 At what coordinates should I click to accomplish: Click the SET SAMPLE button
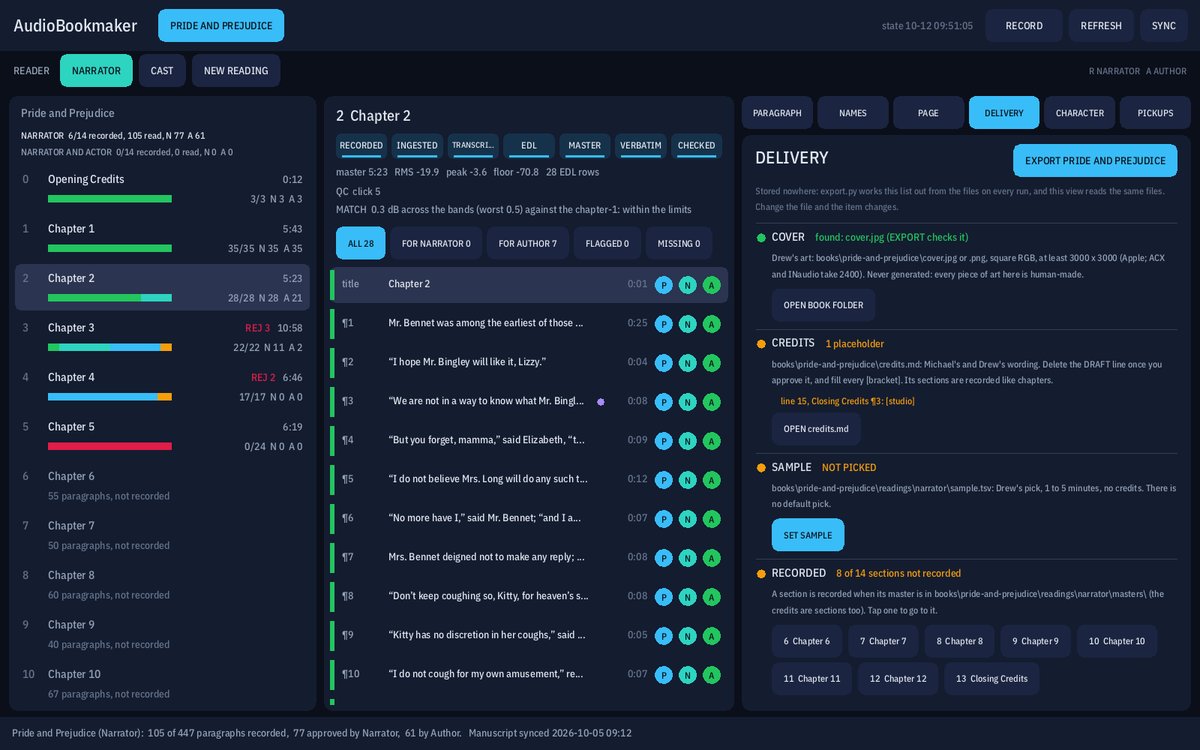click(808, 535)
